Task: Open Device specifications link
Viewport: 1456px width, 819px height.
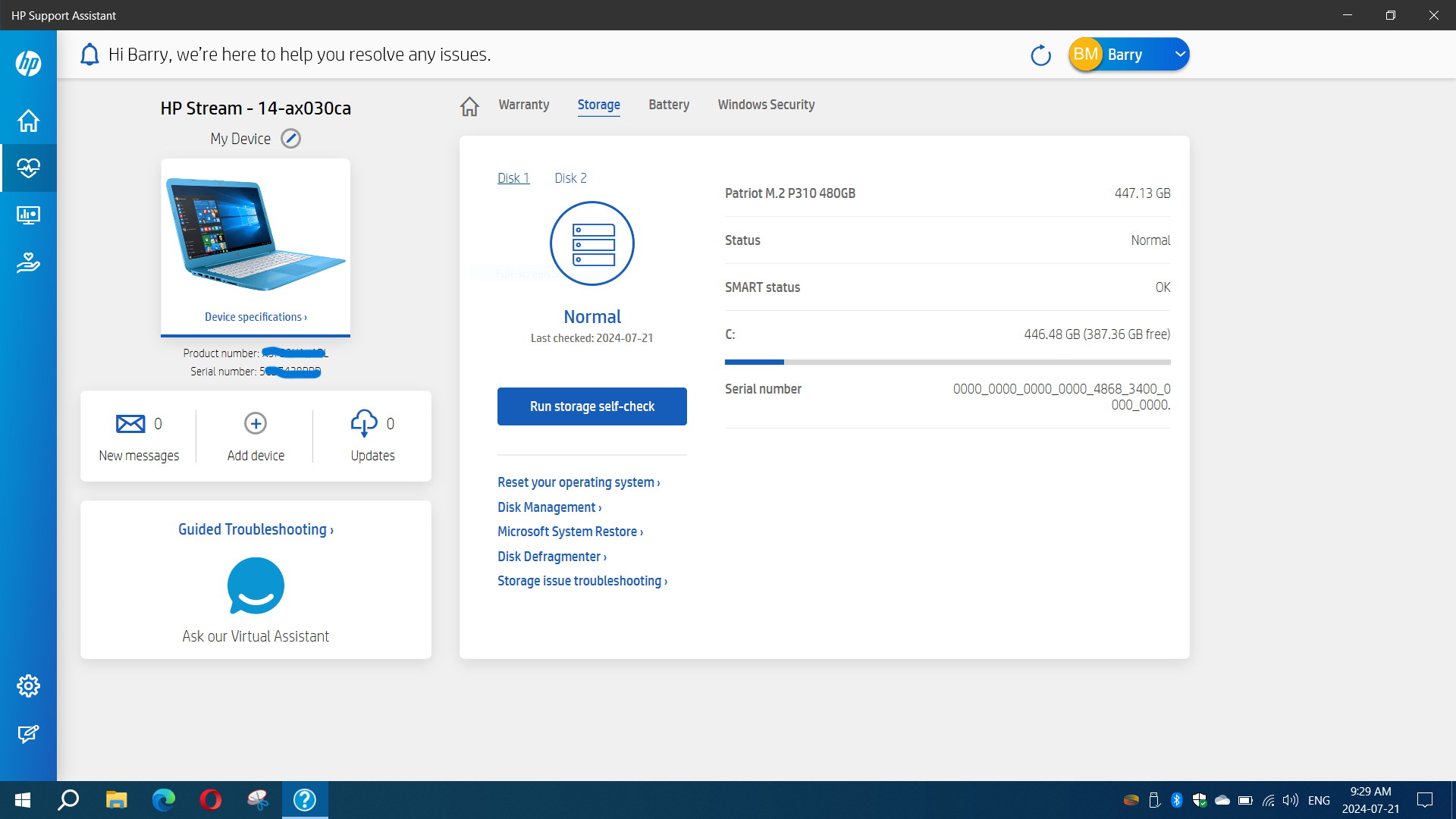Action: (256, 317)
